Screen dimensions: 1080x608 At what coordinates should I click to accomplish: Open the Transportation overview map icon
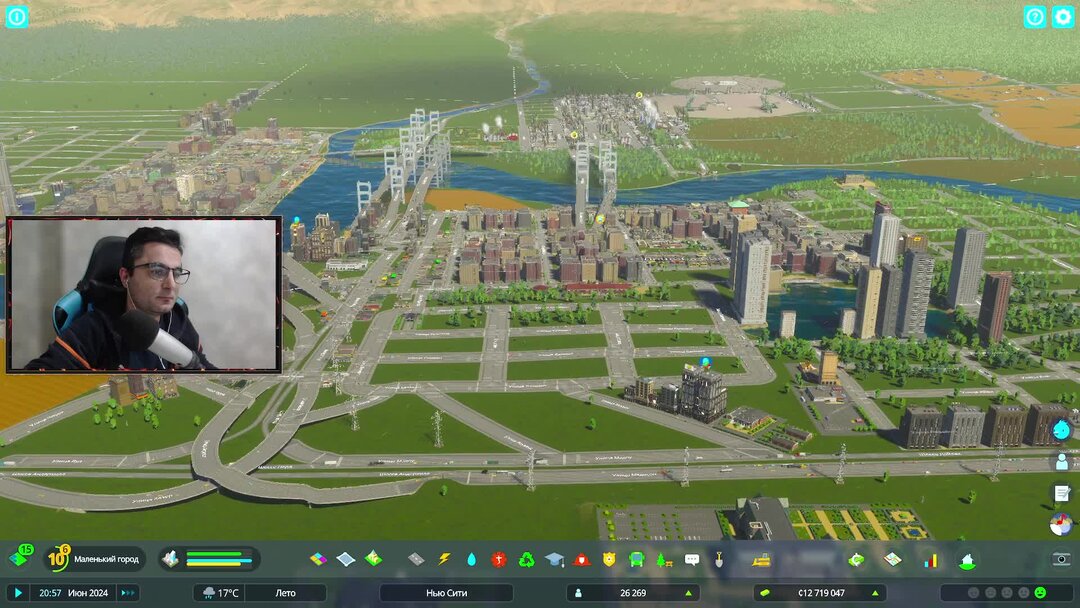[893, 559]
